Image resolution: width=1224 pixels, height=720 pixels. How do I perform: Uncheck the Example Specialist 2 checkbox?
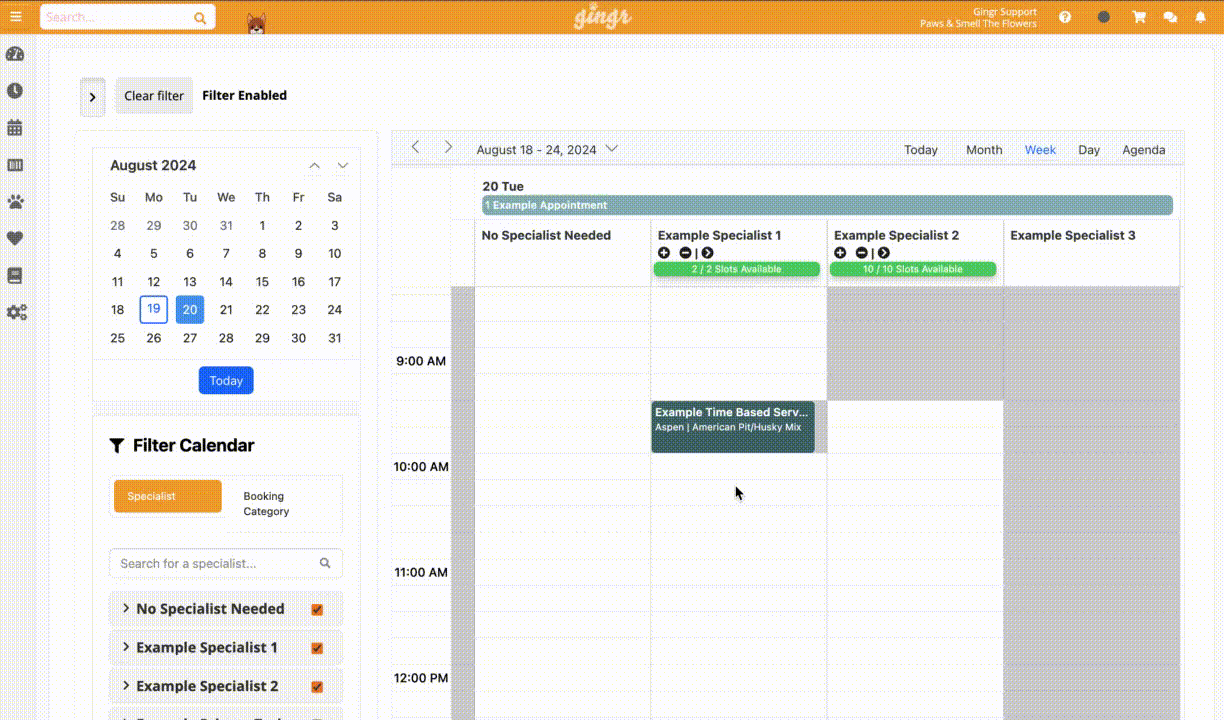[x=317, y=687]
